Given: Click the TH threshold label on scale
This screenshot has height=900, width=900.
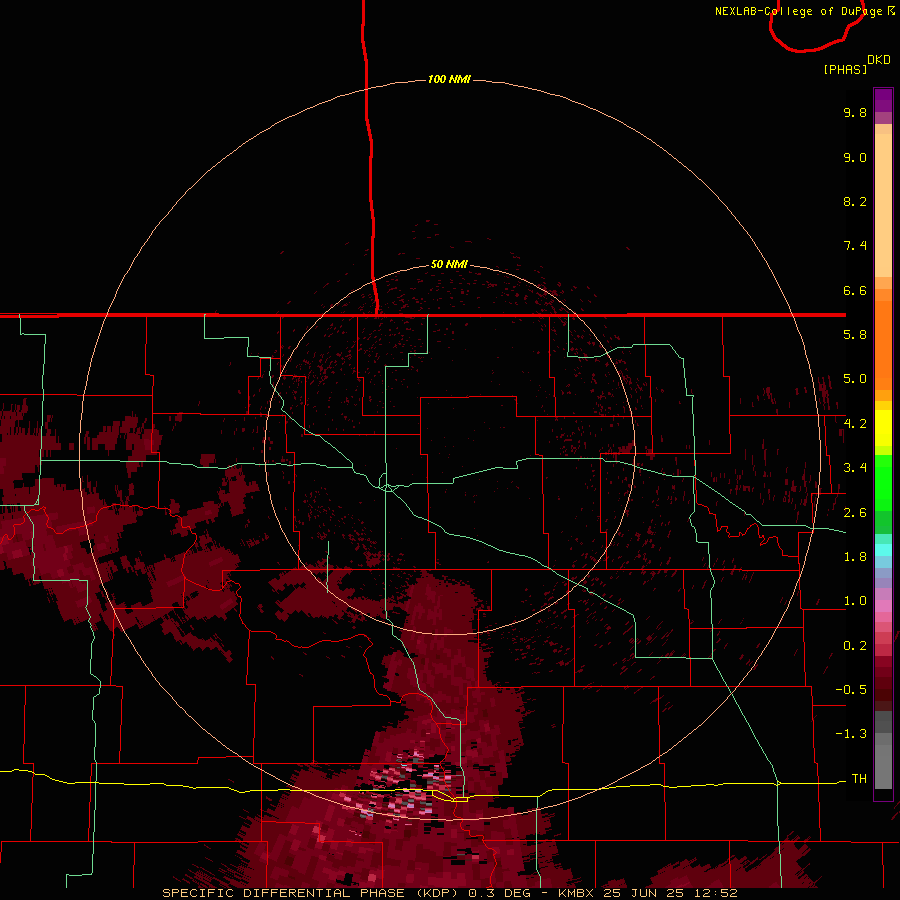Looking at the screenshot, I should [x=859, y=779].
